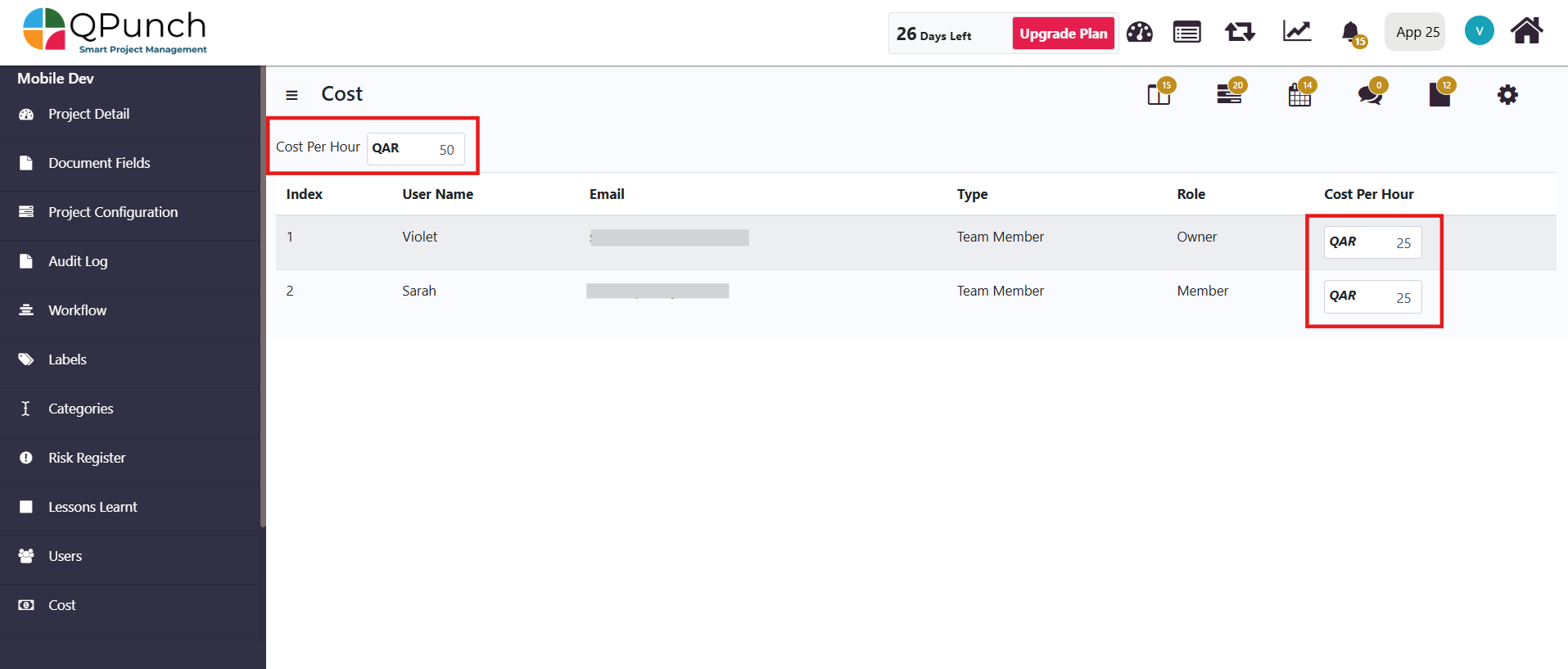Click the Email column header

click(x=607, y=194)
